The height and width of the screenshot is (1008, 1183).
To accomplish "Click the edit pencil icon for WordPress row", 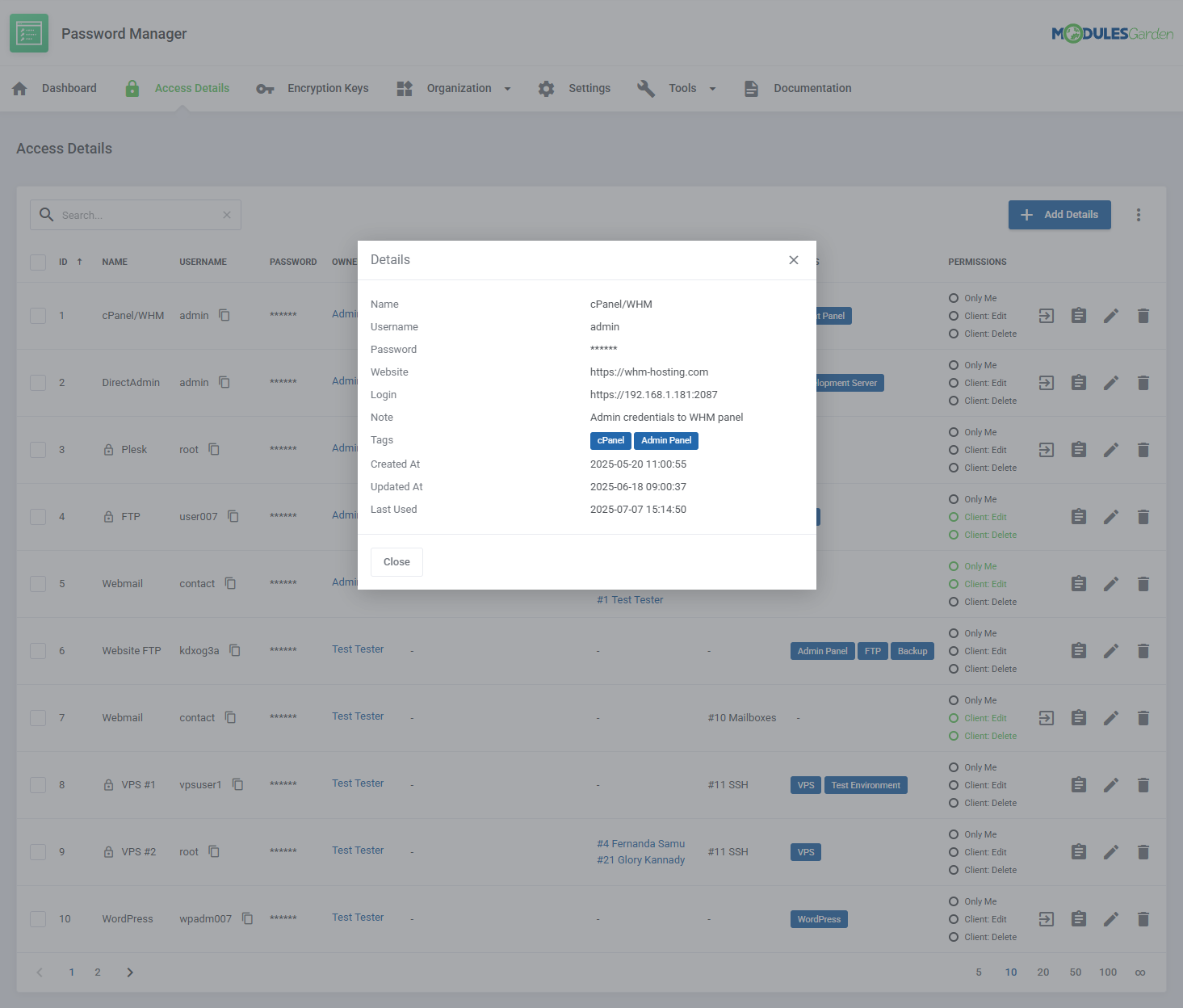I will click(x=1111, y=919).
